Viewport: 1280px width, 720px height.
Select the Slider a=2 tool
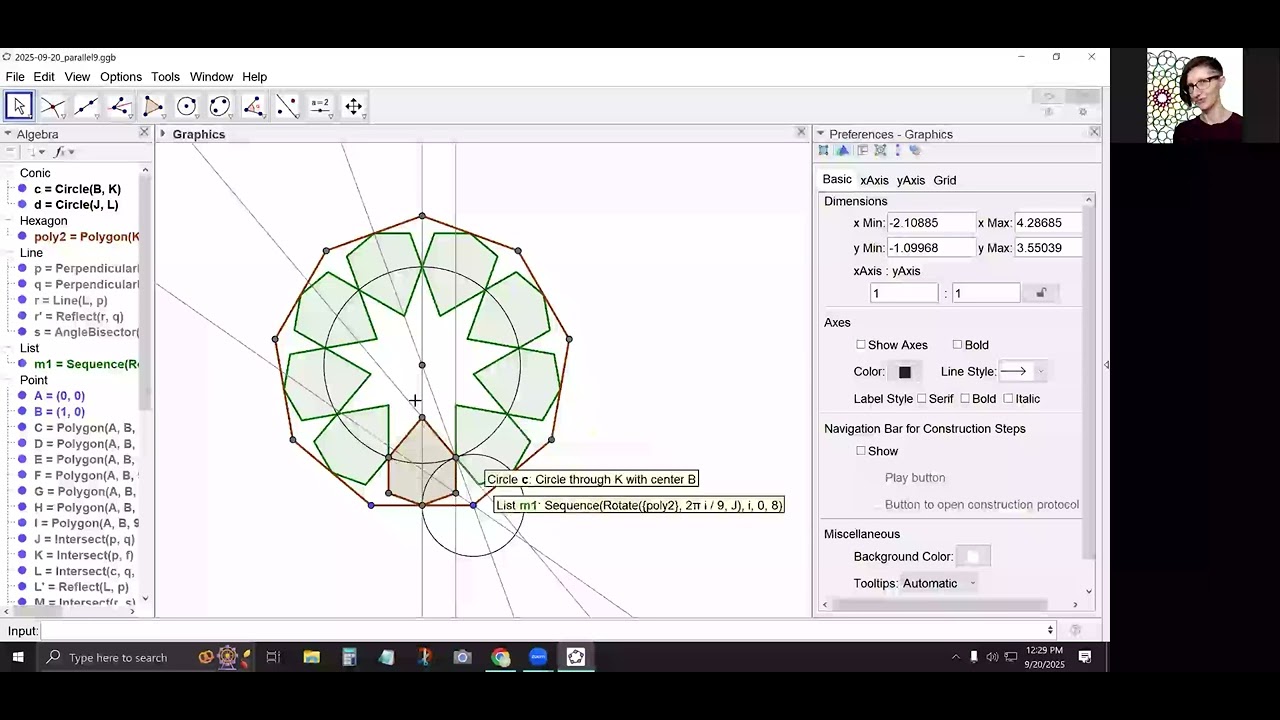[x=320, y=106]
